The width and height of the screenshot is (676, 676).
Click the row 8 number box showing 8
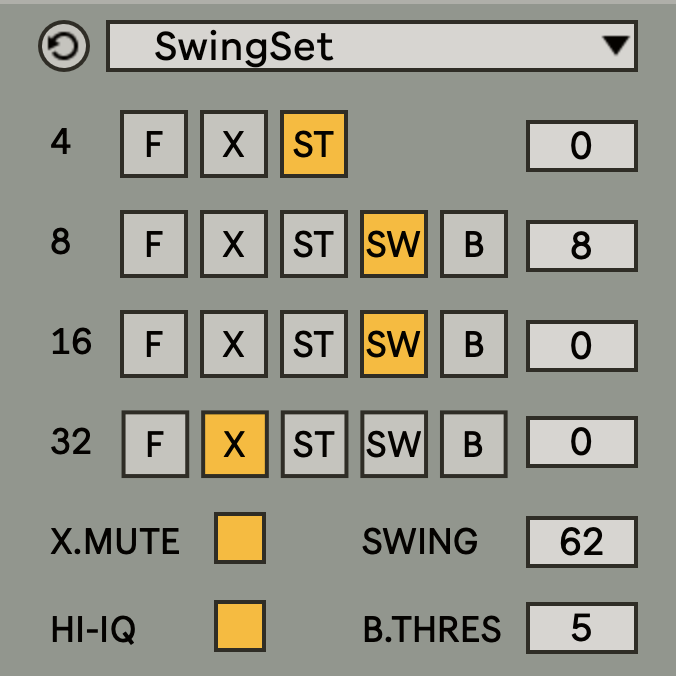(x=581, y=246)
